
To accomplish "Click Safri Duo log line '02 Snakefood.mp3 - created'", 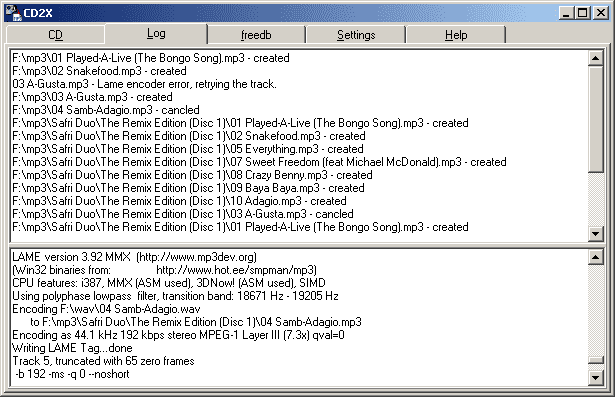I will point(189,136).
